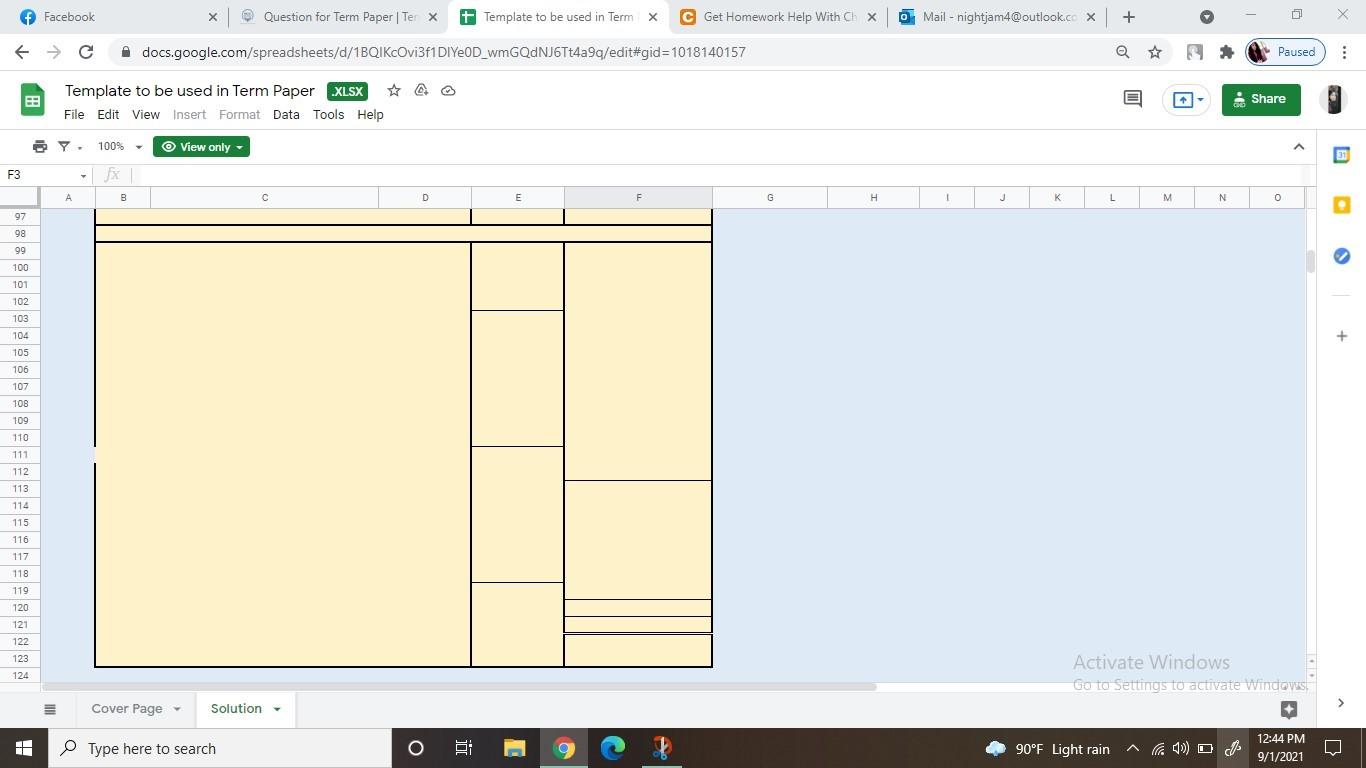Check the cloud document status icon

pyautogui.click(x=448, y=91)
